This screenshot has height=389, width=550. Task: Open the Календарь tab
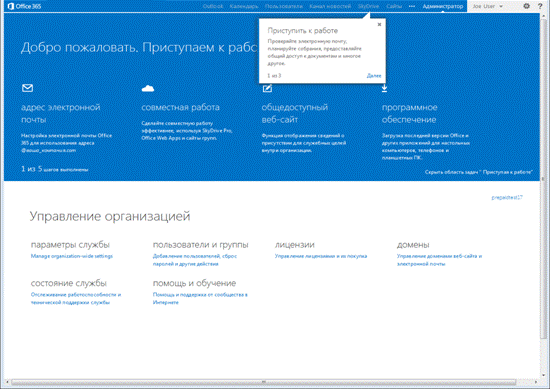coord(244,6)
